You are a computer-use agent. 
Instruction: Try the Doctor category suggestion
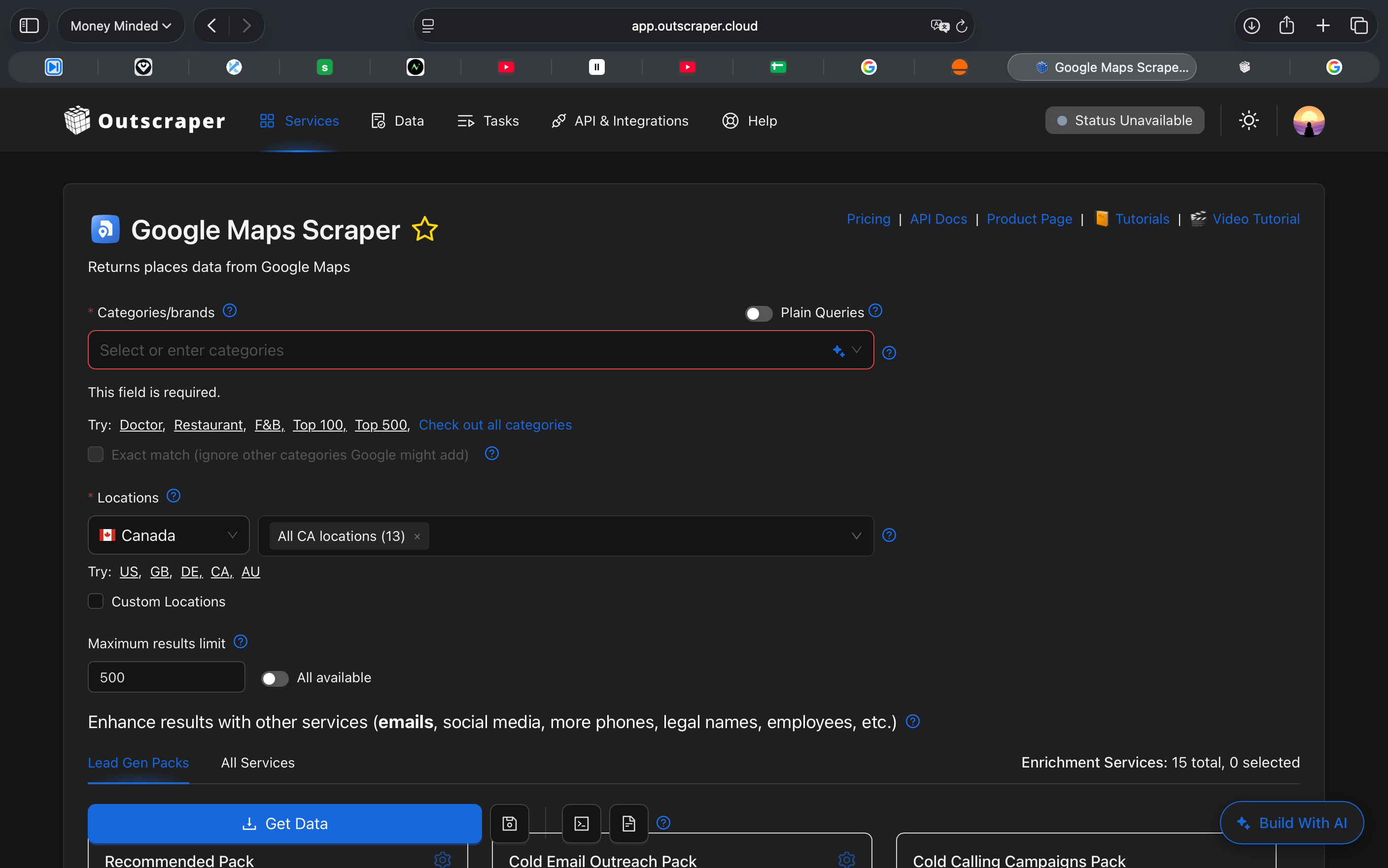point(141,425)
